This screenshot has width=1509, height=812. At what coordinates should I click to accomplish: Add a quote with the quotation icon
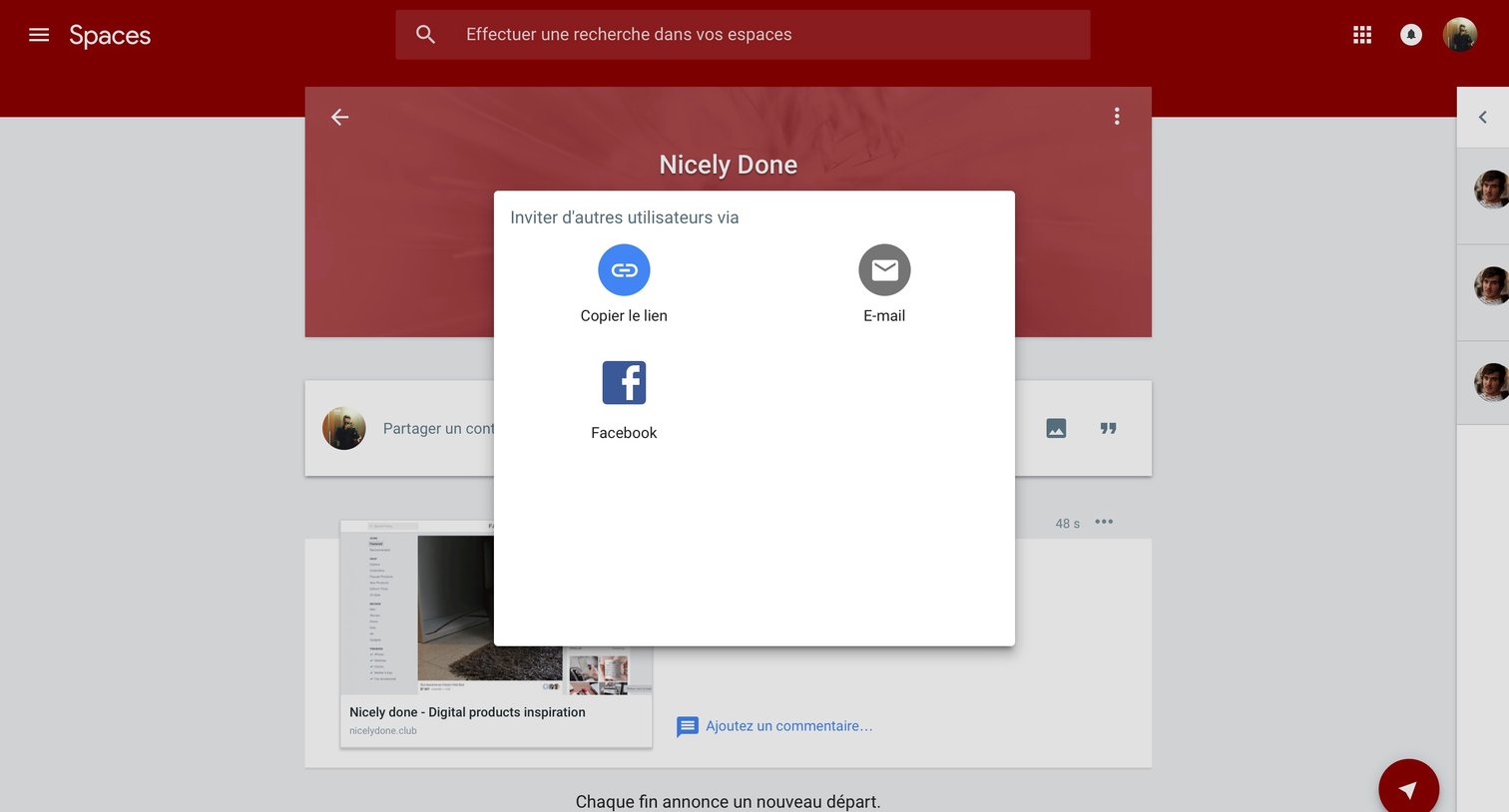point(1108,429)
